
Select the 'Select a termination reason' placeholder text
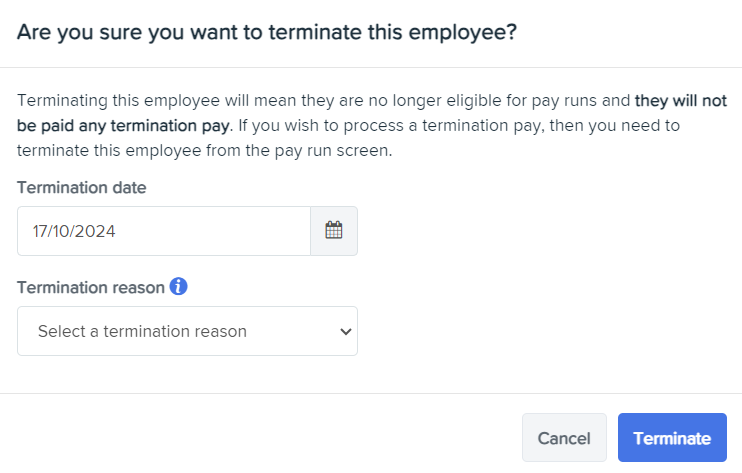pos(142,332)
